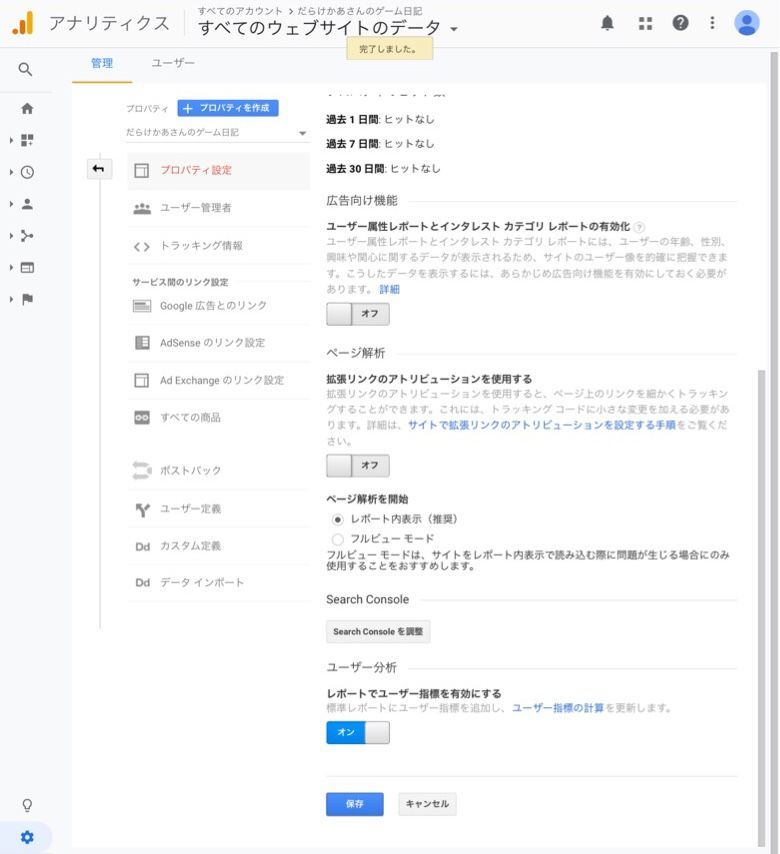Open サイトで拡張リンクのアトリビューションを設定する手順 link
The image size is (780, 854).
click(x=541, y=425)
